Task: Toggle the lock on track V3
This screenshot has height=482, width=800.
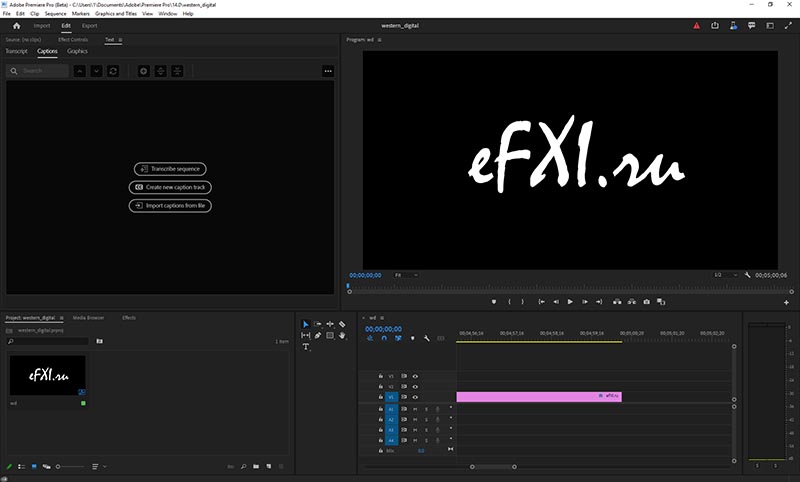Action: coord(381,376)
